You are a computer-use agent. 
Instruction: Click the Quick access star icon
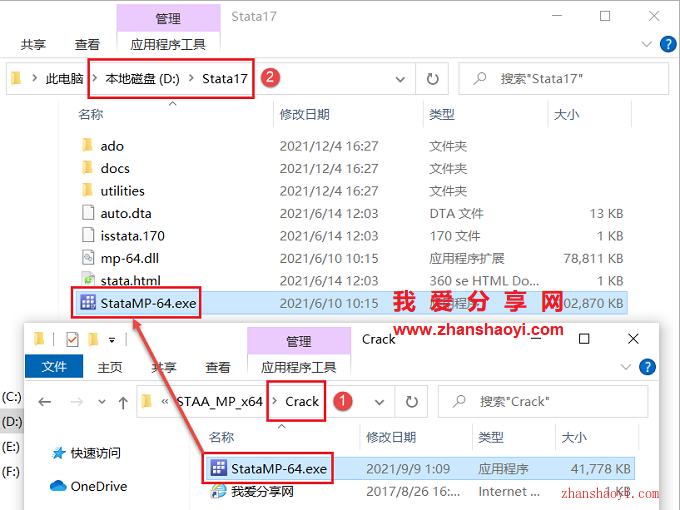click(58, 453)
